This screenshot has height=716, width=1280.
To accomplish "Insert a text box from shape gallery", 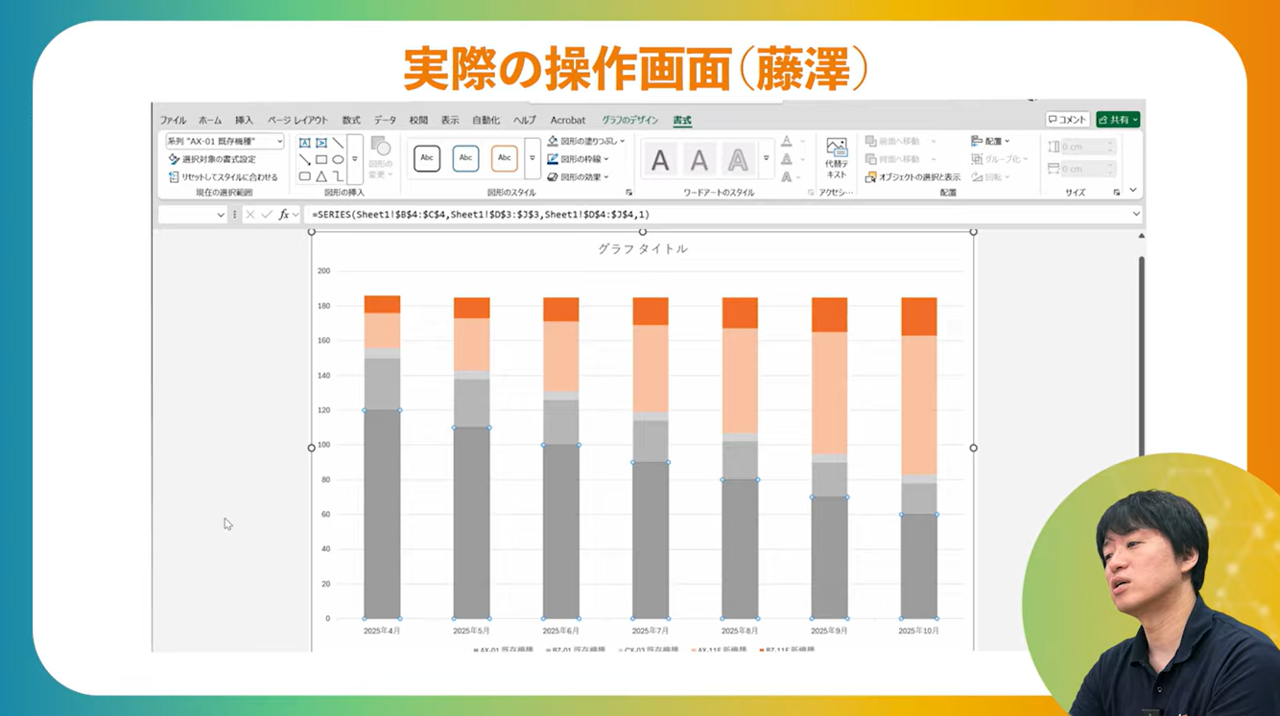I will 305,143.
